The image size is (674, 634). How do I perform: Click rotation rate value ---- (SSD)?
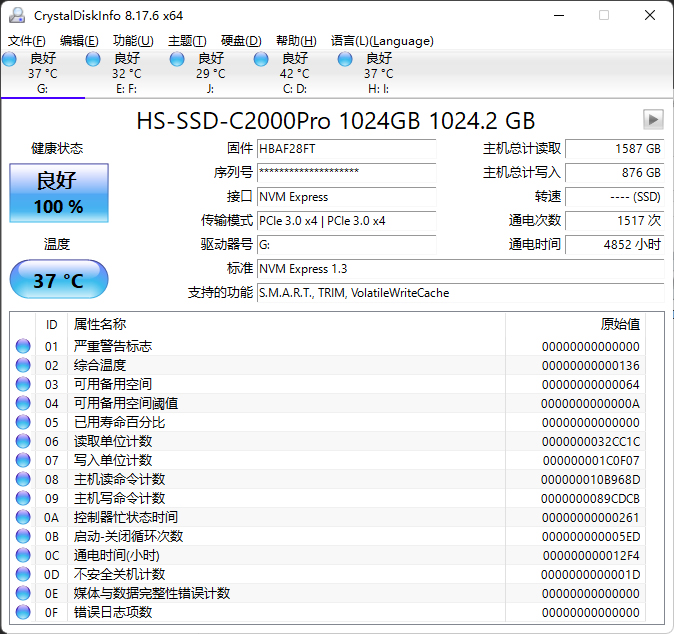pos(615,197)
